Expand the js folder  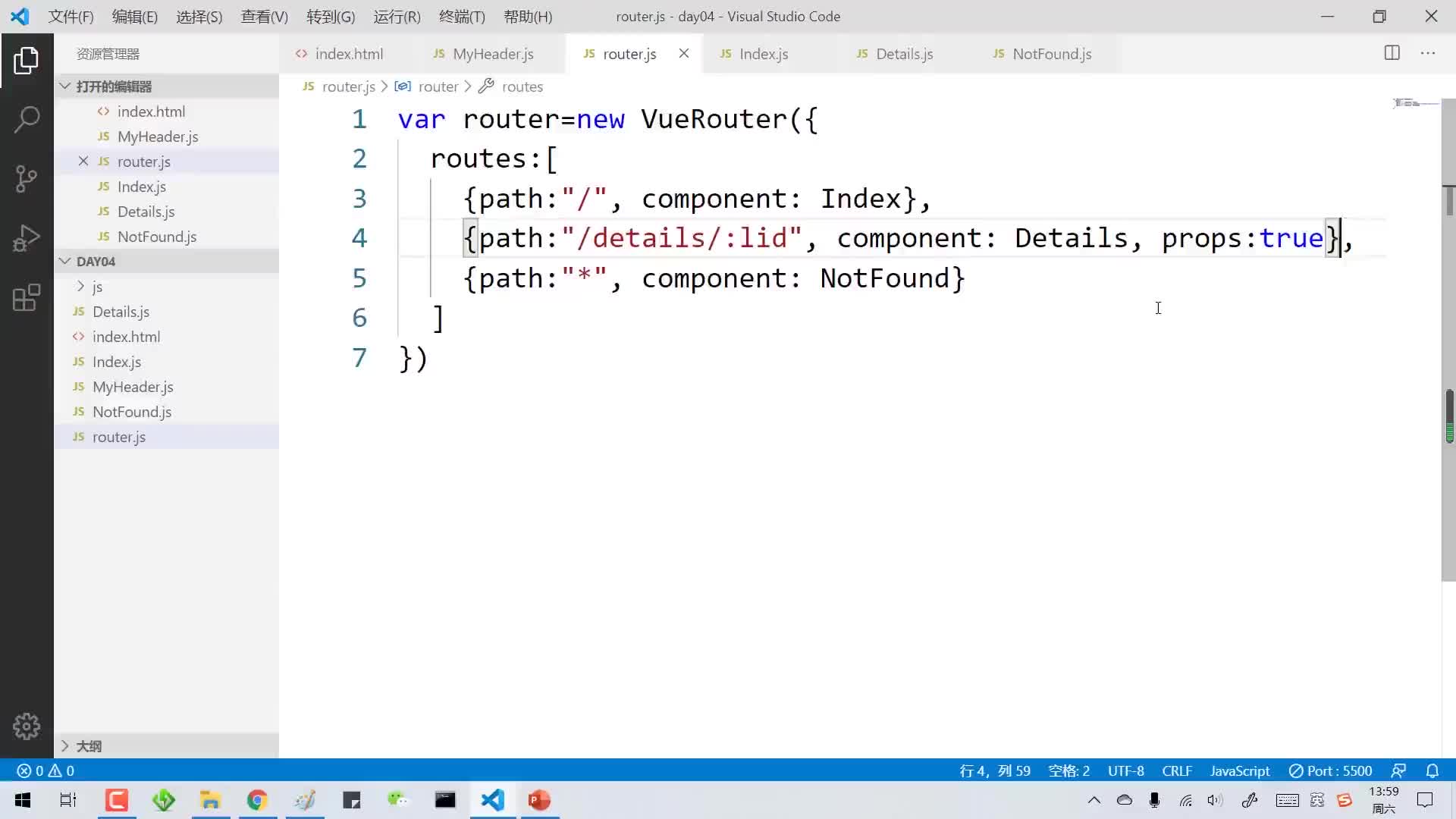[166, 287]
